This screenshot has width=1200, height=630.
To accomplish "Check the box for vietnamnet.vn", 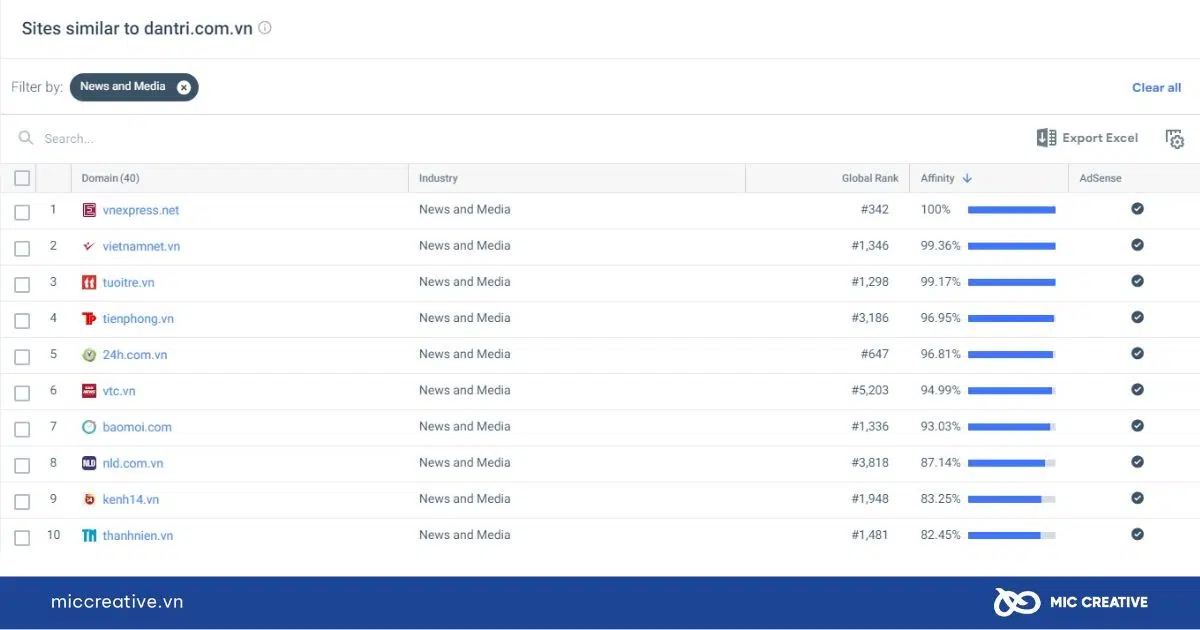I will (x=22, y=248).
